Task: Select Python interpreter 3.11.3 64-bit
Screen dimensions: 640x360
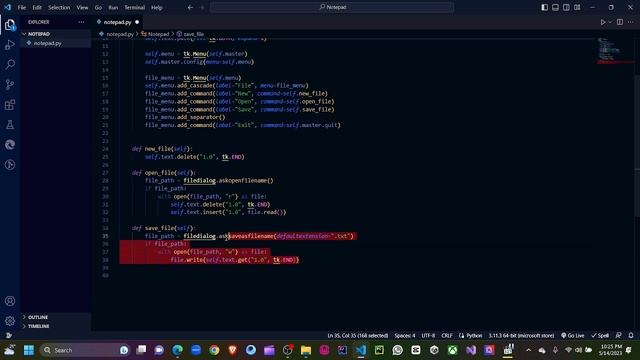Action: tap(521, 336)
